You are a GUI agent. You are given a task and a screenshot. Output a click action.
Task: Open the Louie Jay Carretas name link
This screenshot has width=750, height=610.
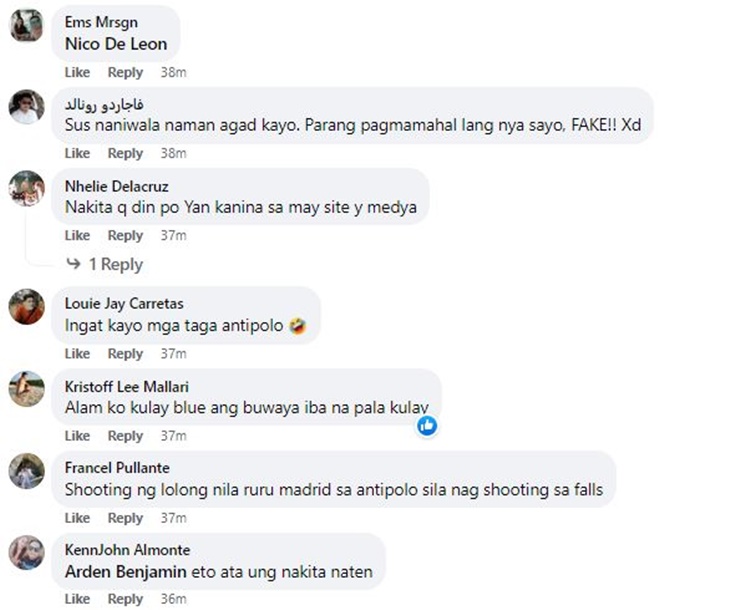pyautogui.click(x=124, y=304)
